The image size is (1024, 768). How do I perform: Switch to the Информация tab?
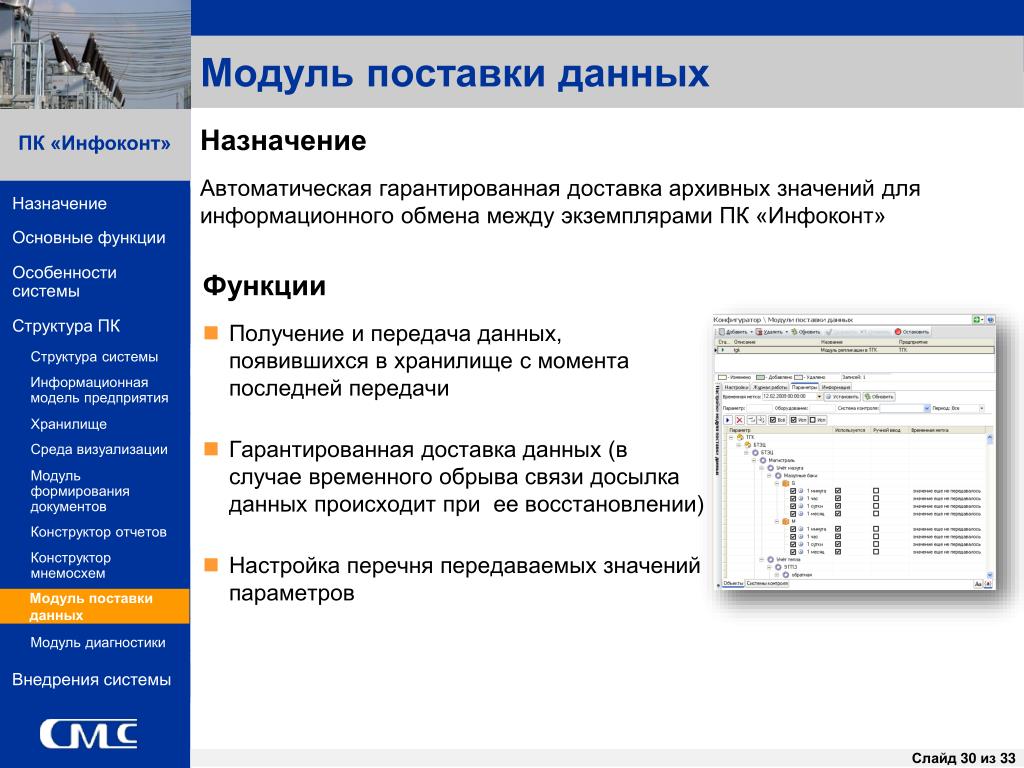pyautogui.click(x=836, y=387)
